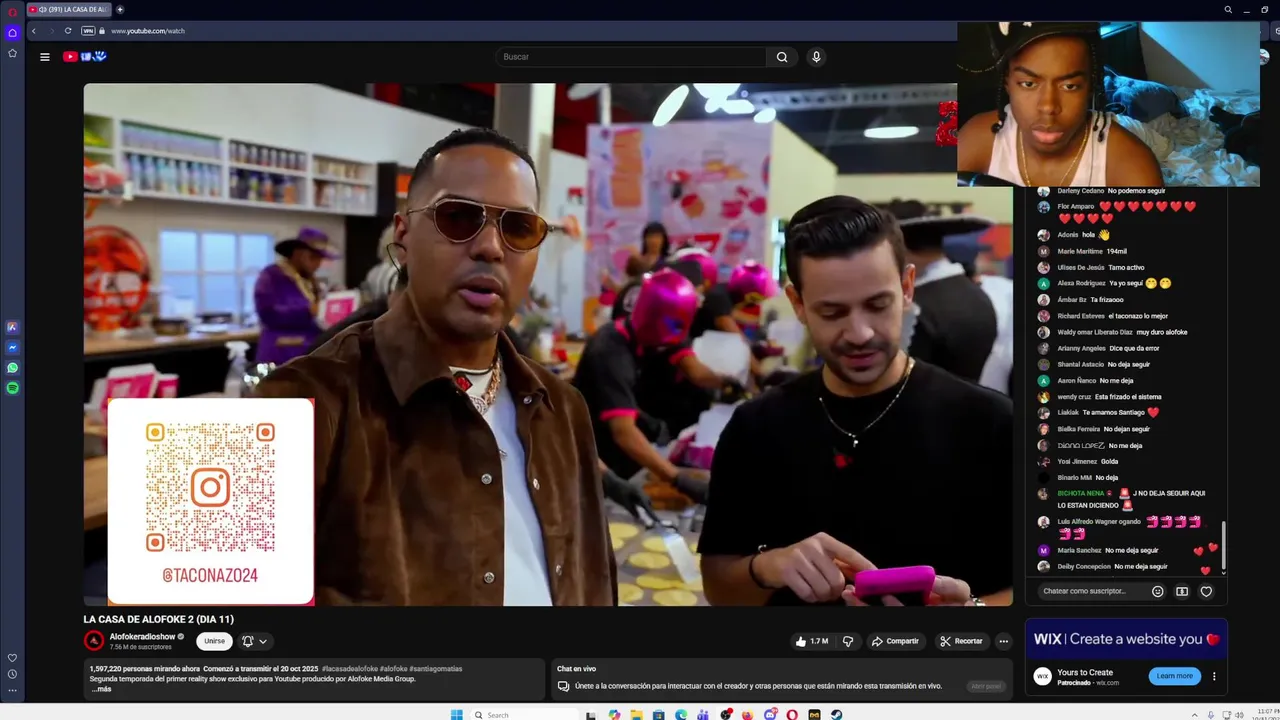Open the Alofokeradioshow channel avatar

pos(94,641)
